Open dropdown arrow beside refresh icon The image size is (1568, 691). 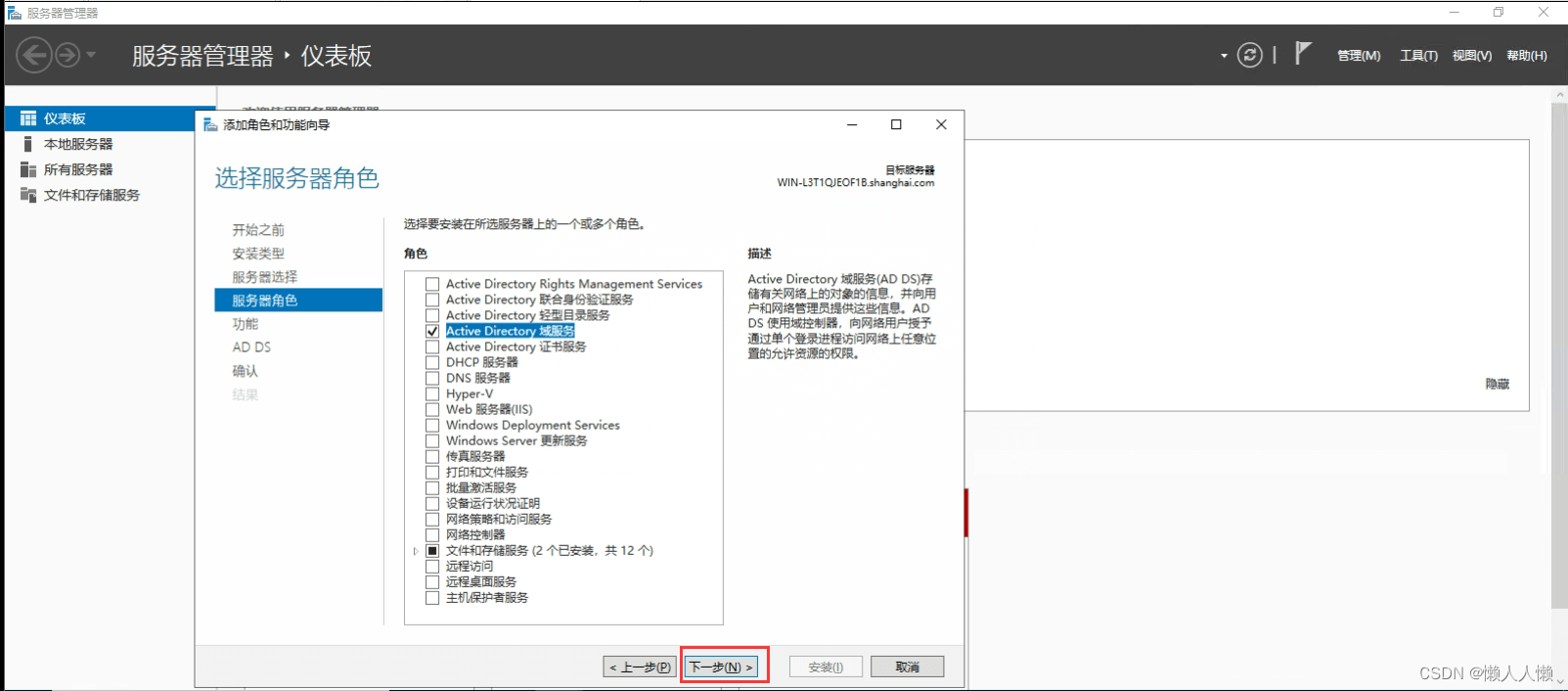click(x=1224, y=56)
